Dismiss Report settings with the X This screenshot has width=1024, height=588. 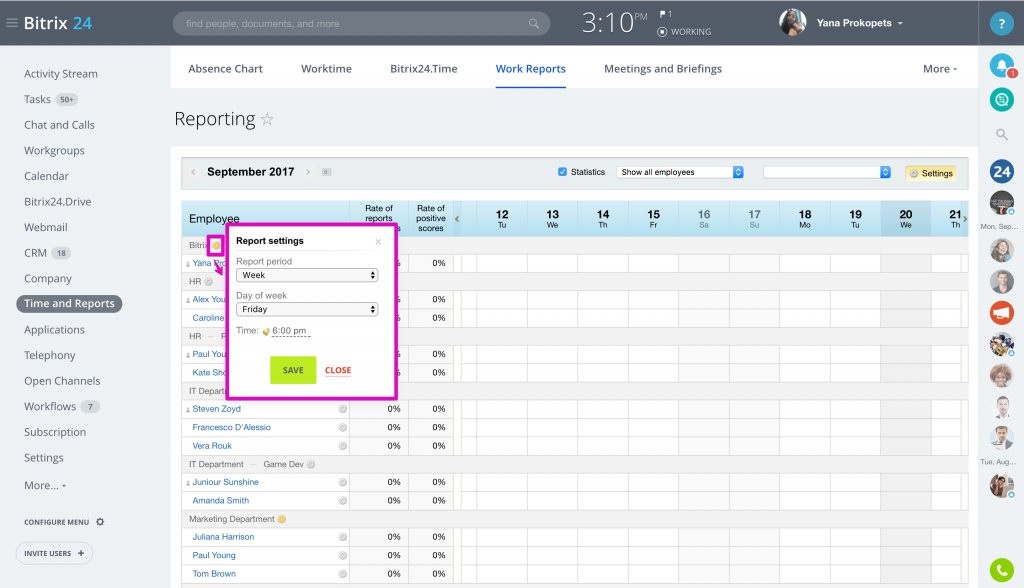pos(378,242)
